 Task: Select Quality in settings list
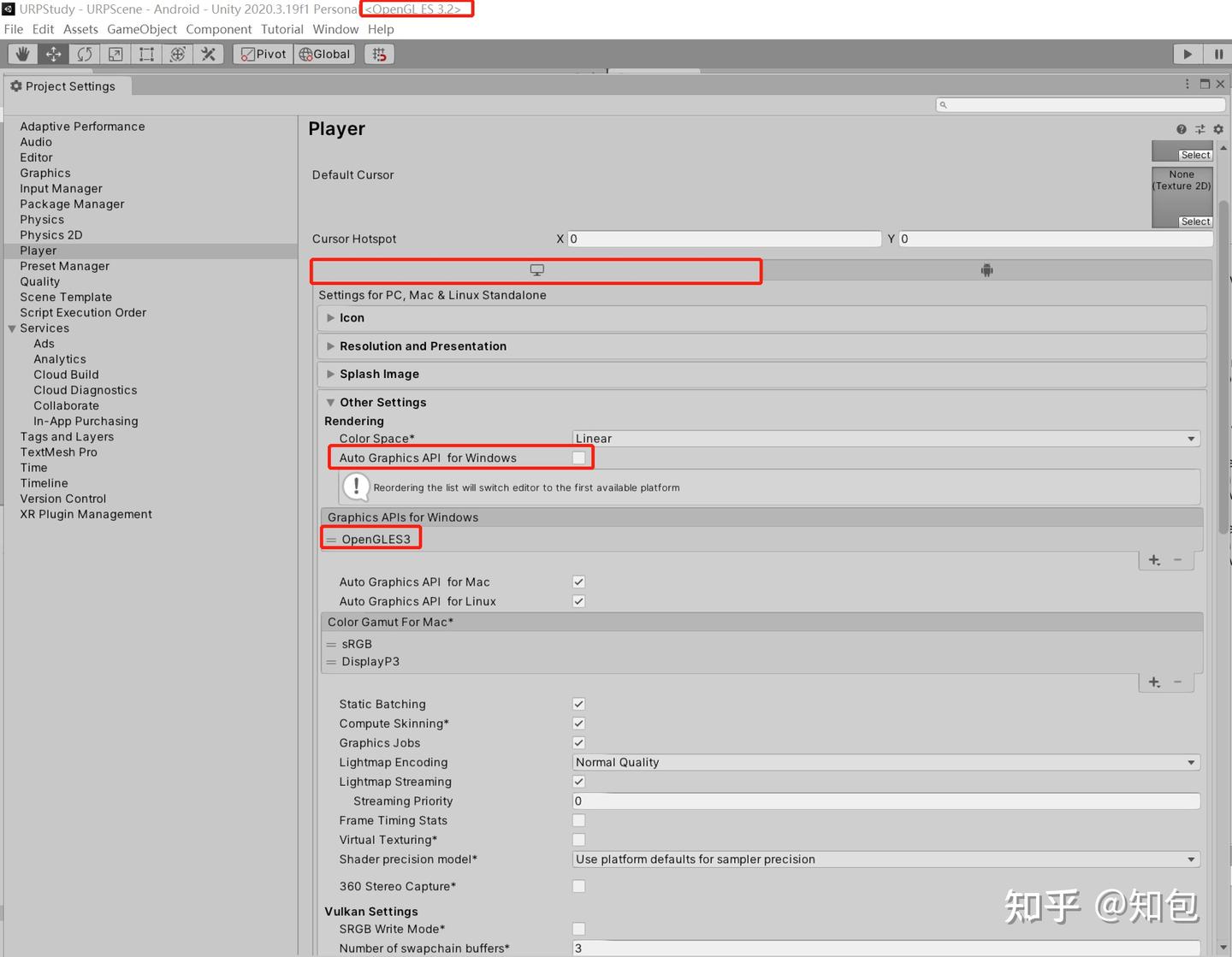40,281
